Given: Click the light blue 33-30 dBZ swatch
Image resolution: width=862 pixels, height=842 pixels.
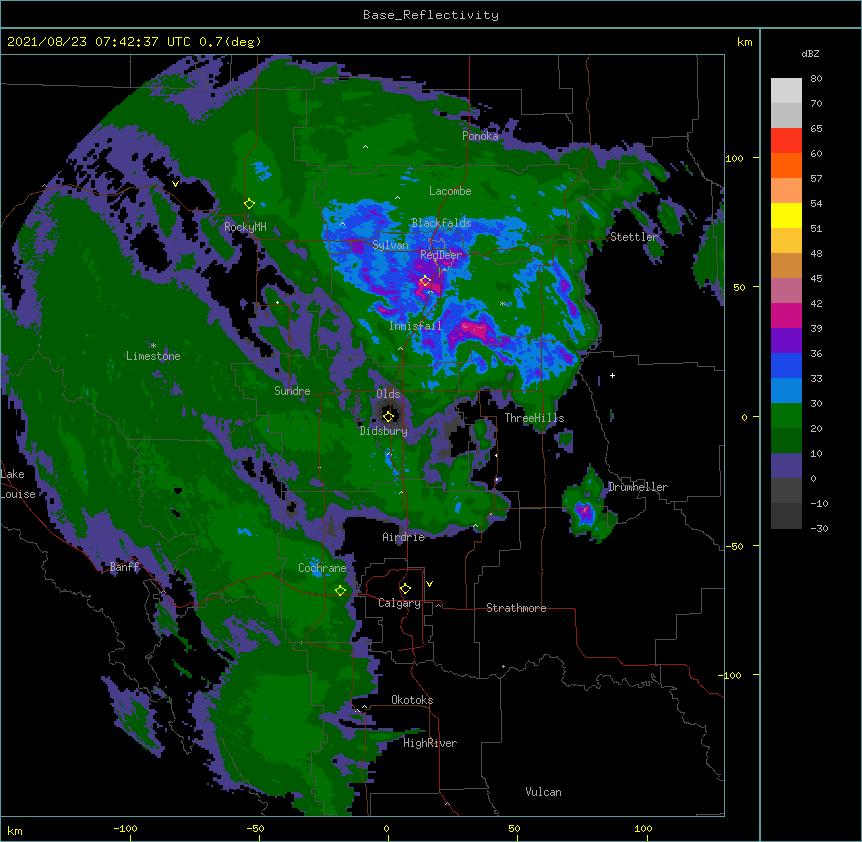Looking at the screenshot, I should (786, 391).
